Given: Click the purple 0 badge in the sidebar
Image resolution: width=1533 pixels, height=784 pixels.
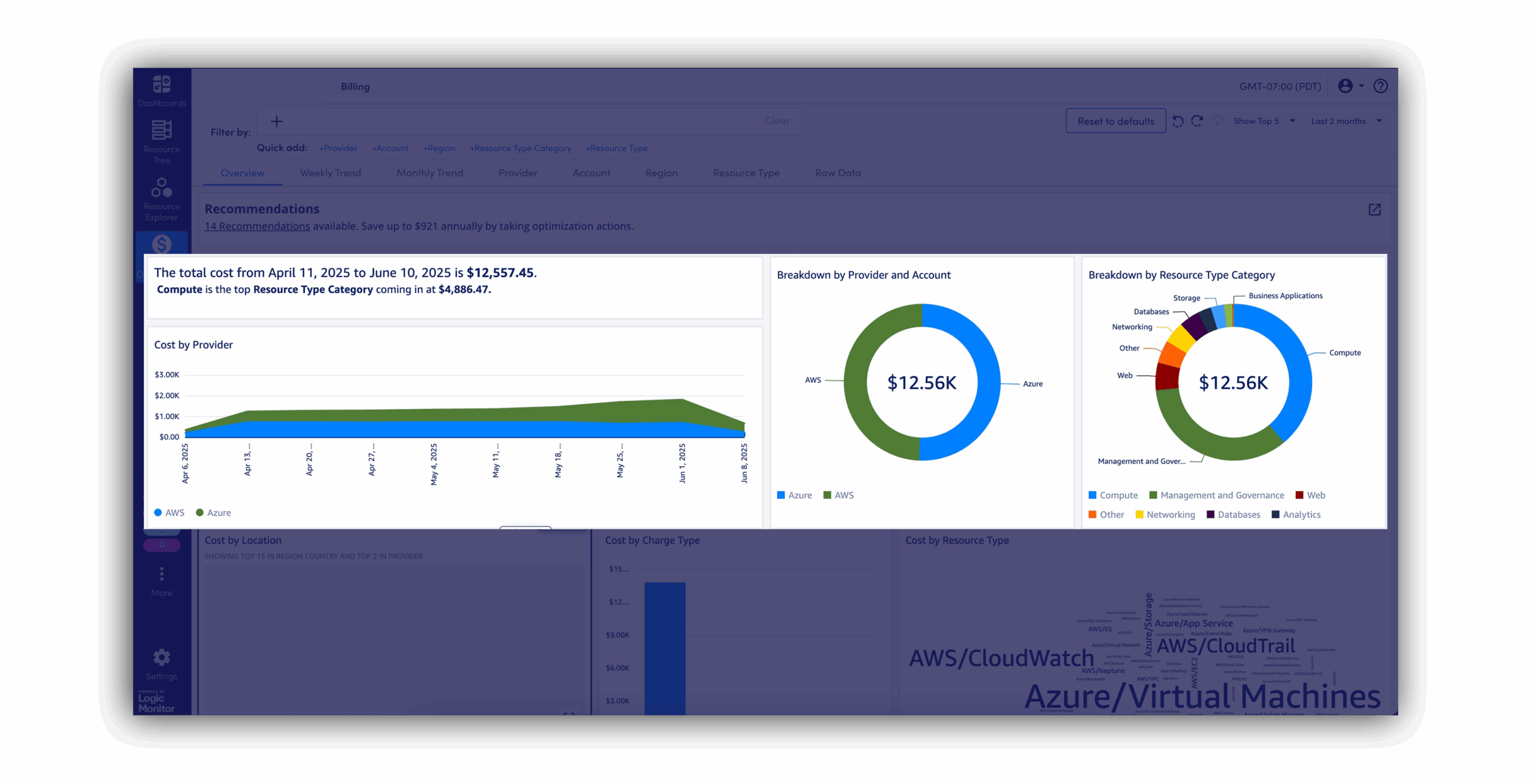Looking at the screenshot, I should point(162,545).
